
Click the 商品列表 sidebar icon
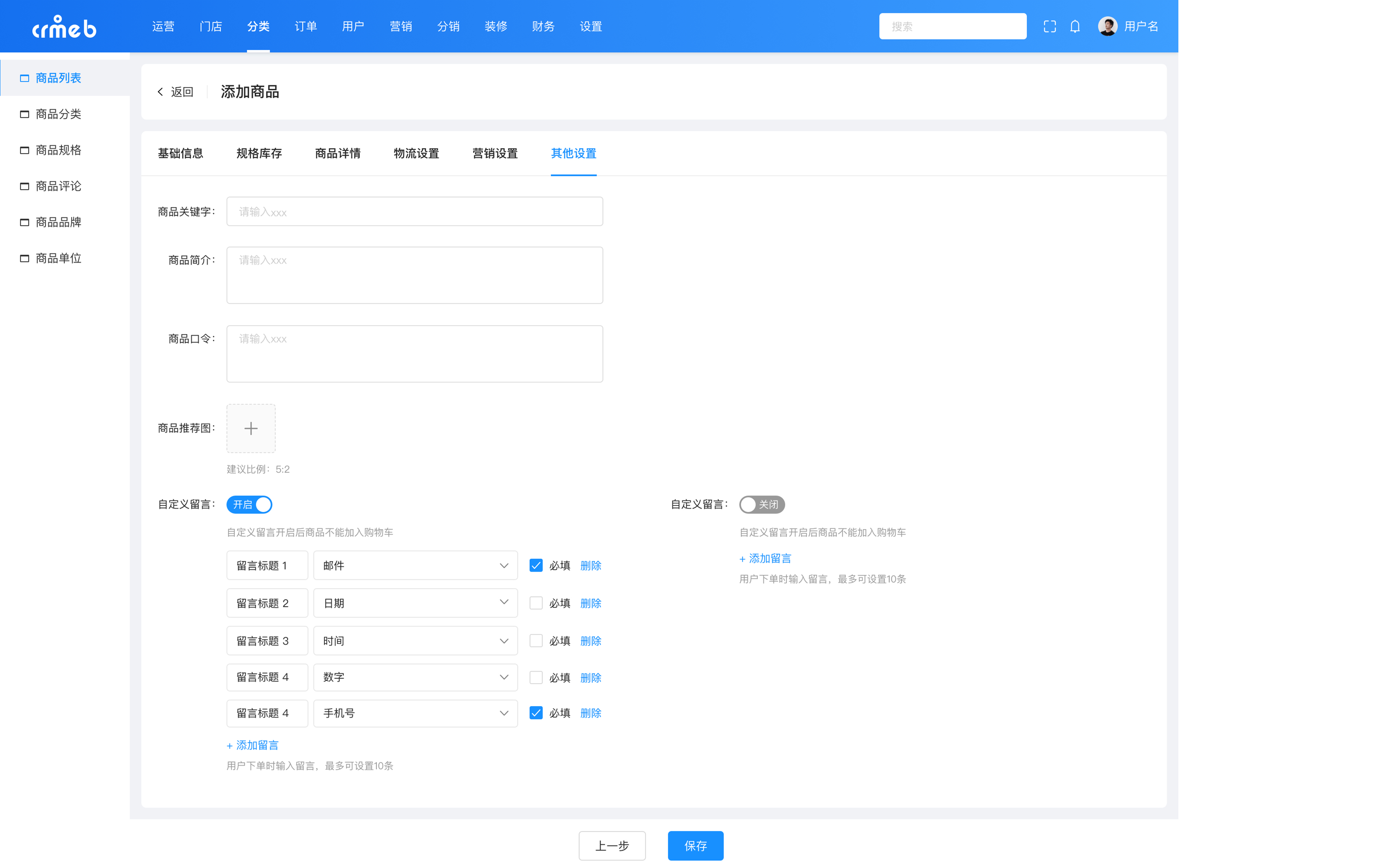[x=25, y=78]
